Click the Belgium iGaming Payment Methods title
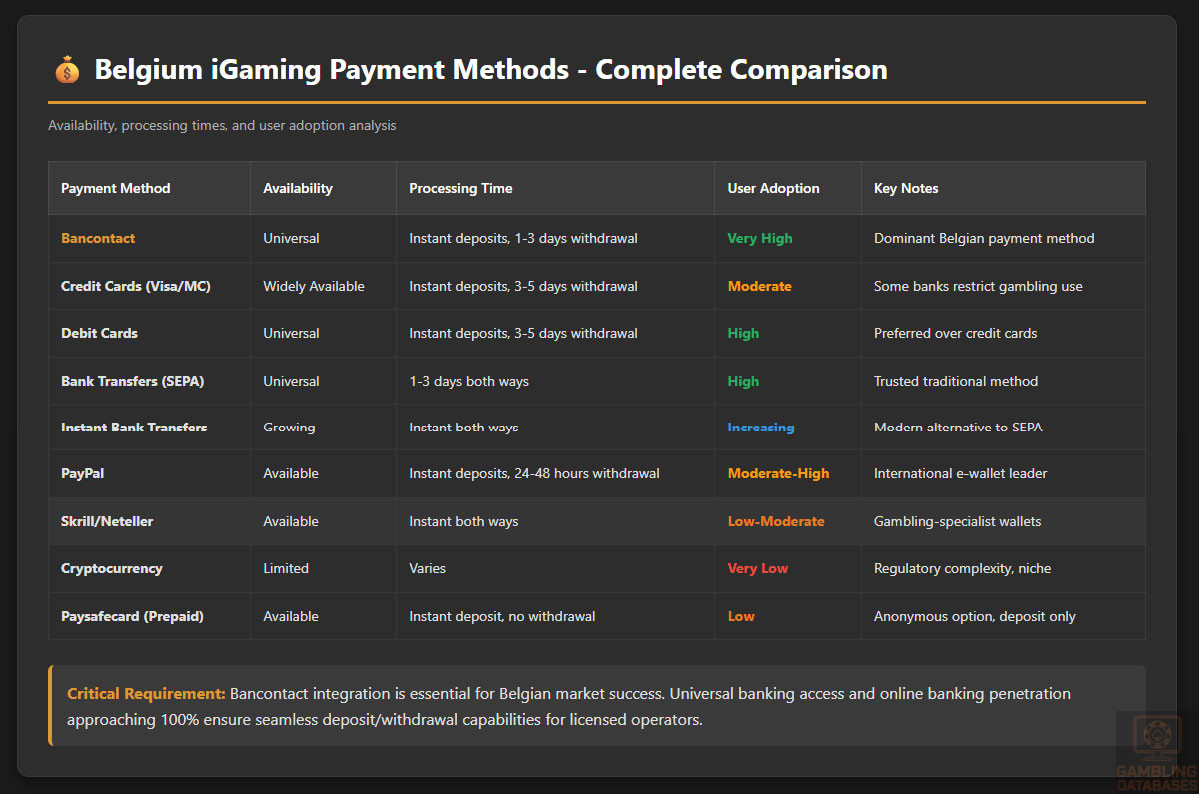Viewport: 1199px width, 794px height. [490, 70]
